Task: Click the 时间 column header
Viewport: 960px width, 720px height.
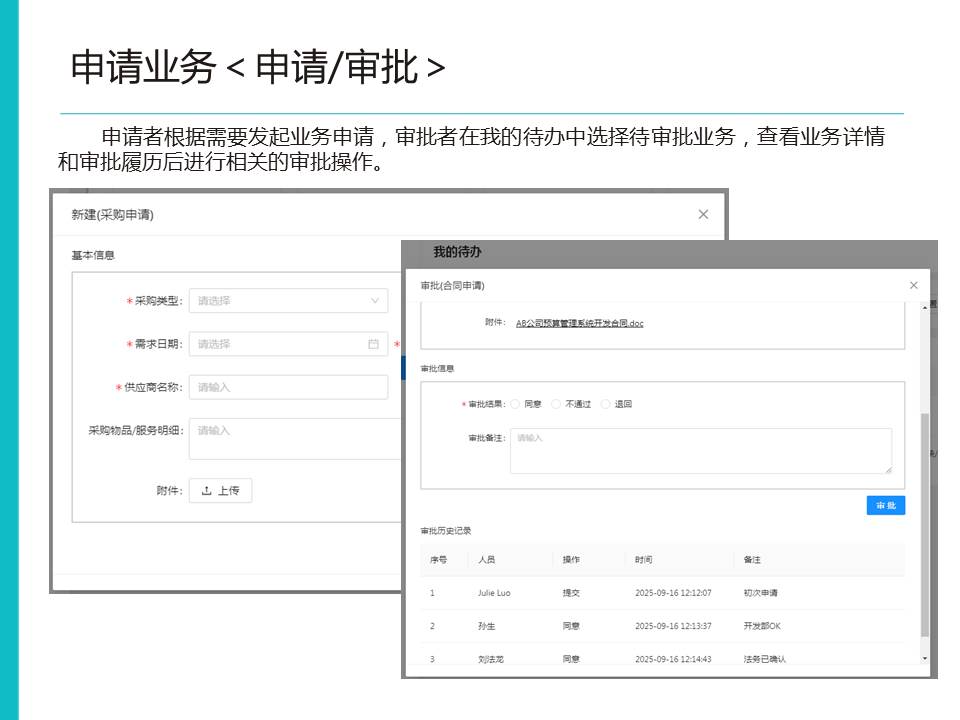Action: click(x=643, y=560)
